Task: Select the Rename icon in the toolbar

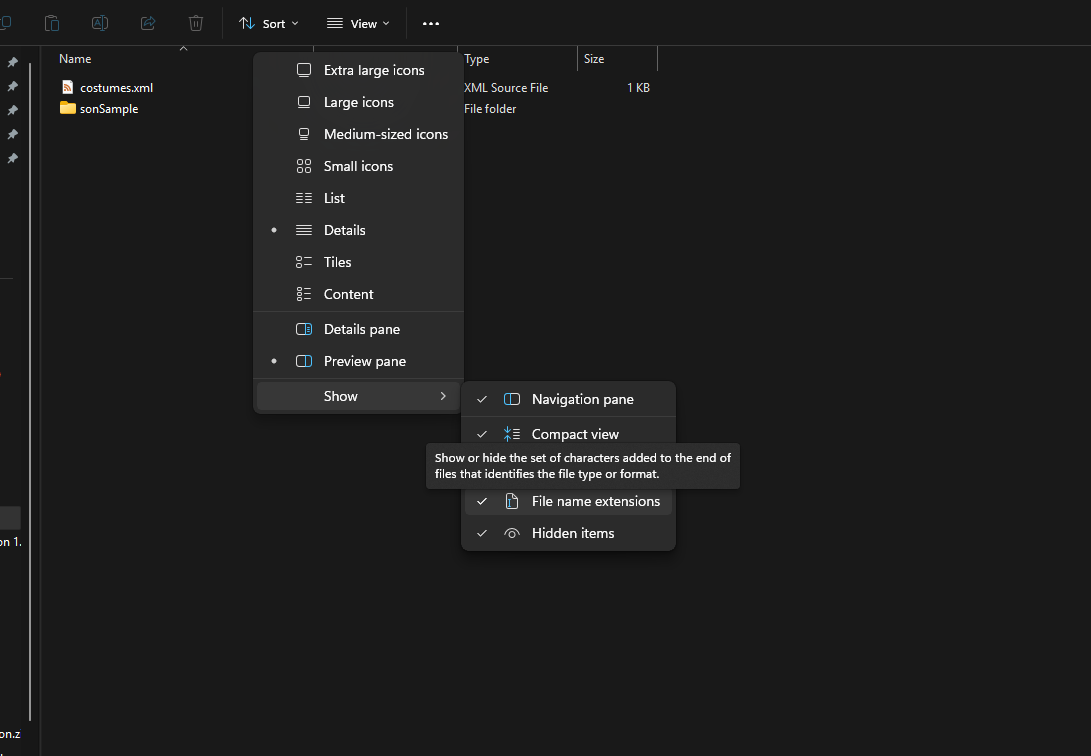Action: point(100,23)
